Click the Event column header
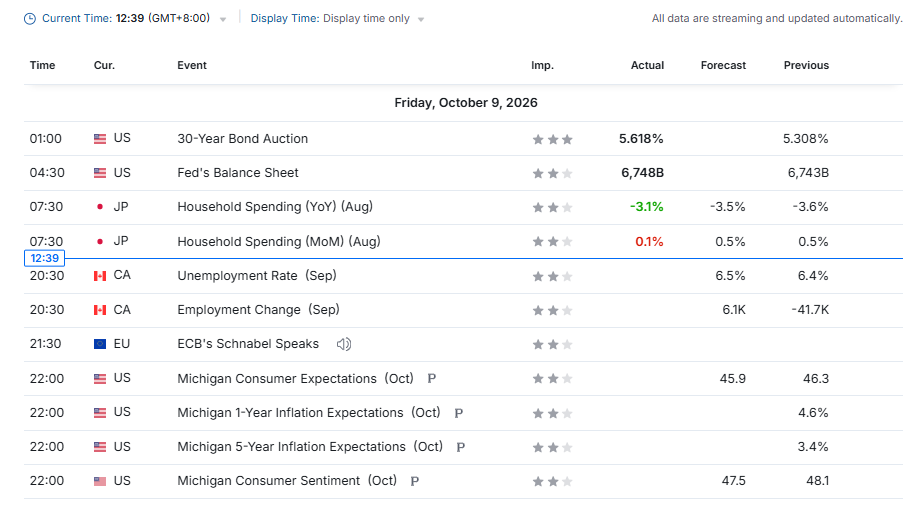This screenshot has height=515, width=915. pos(192,65)
